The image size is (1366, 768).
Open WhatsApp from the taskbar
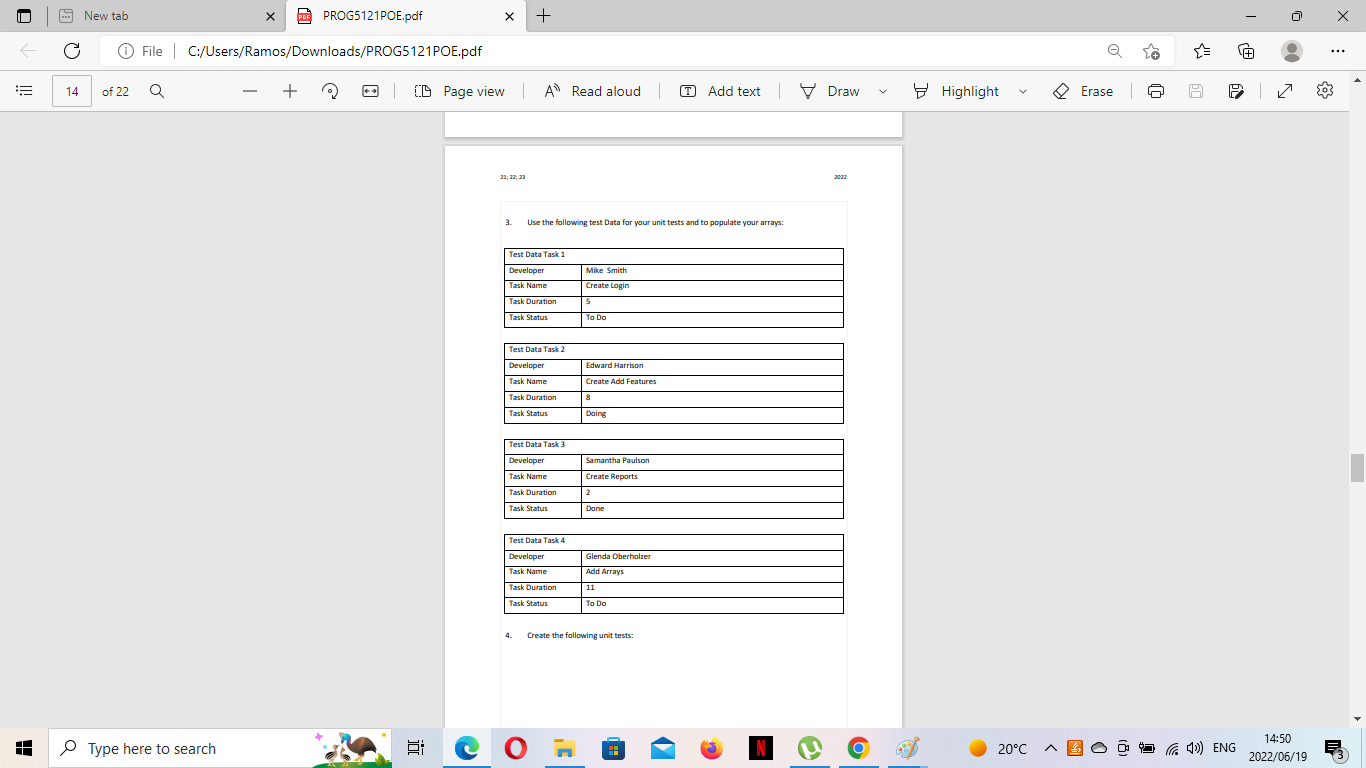coord(810,747)
